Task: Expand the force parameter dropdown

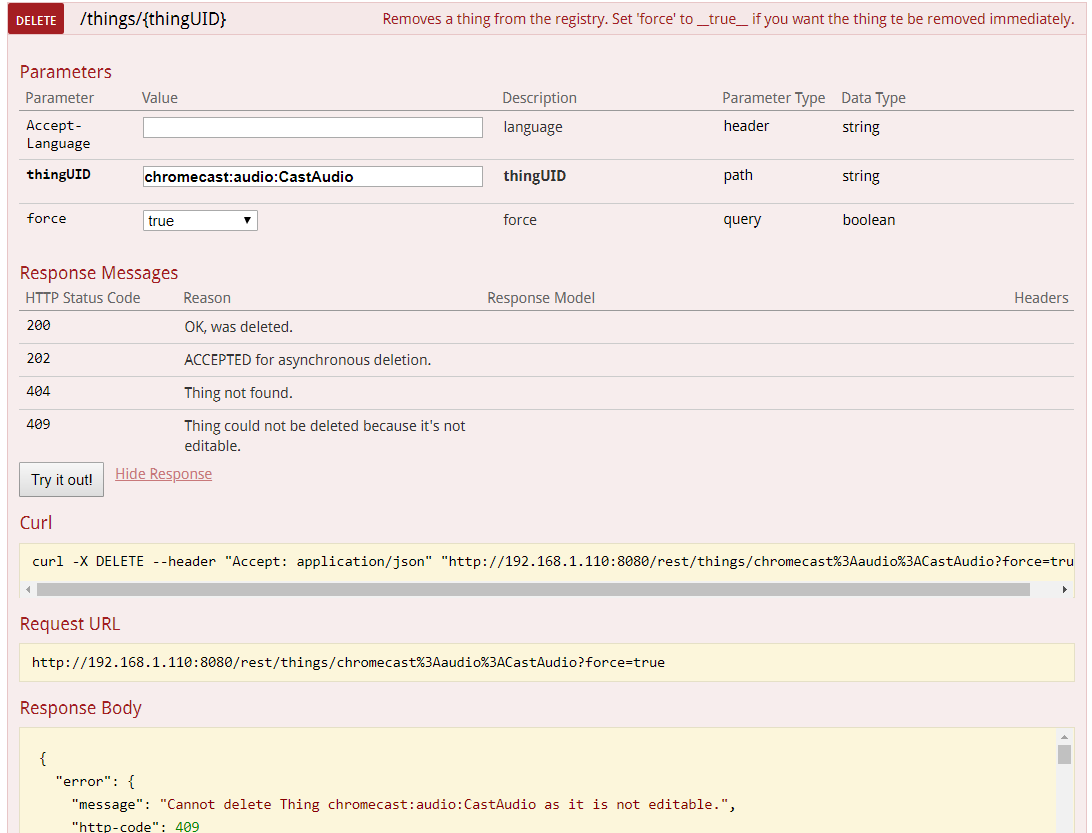Action: pos(200,221)
